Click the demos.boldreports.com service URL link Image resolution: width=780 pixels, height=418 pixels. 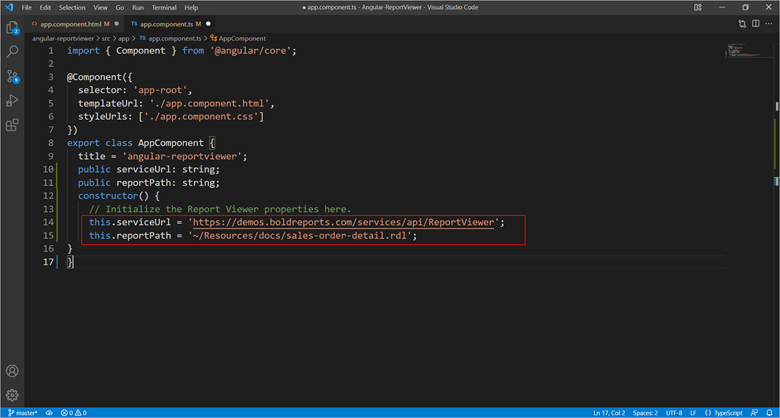(343, 222)
